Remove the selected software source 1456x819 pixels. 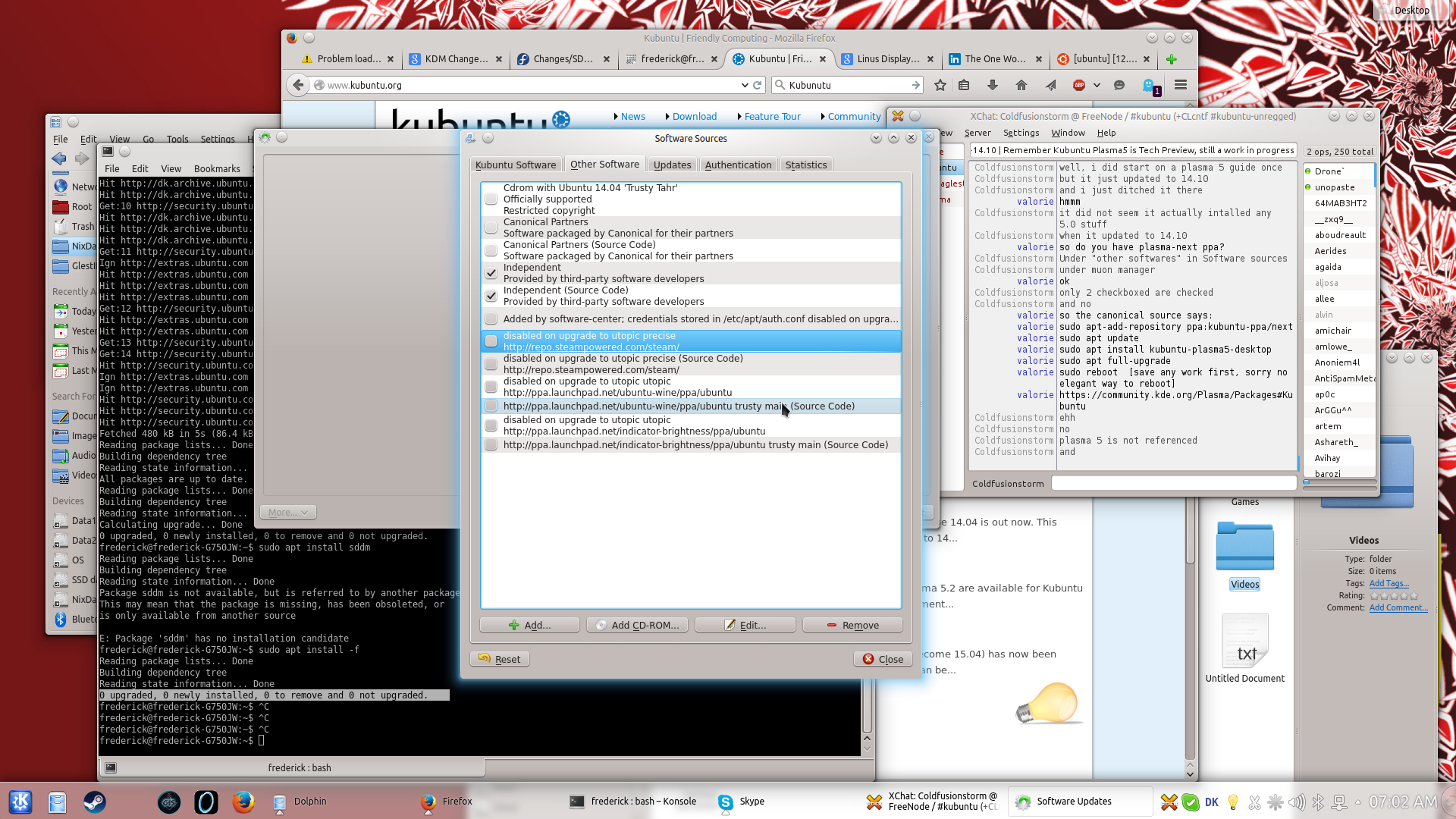coord(852,625)
